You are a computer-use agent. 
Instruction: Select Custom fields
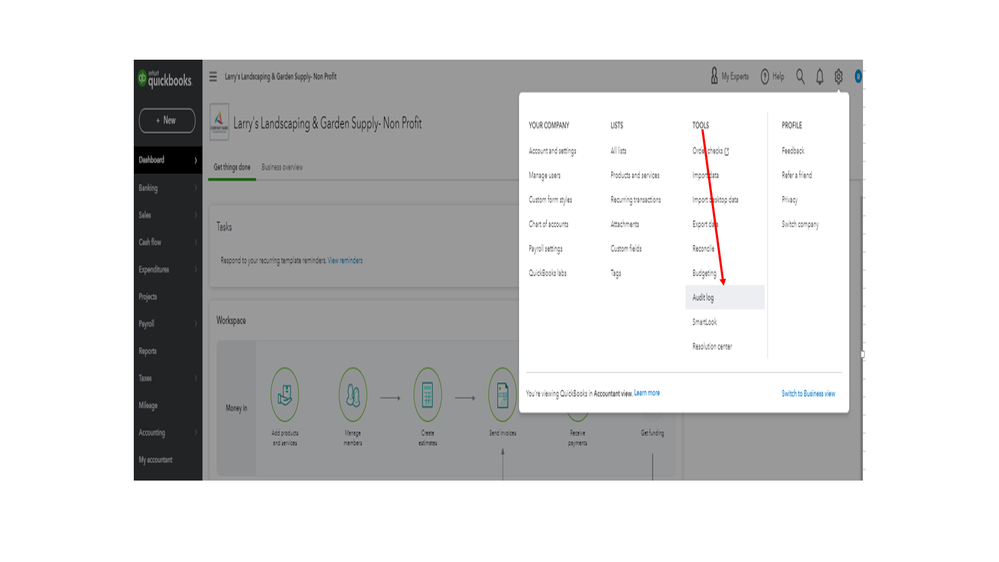[x=626, y=249]
